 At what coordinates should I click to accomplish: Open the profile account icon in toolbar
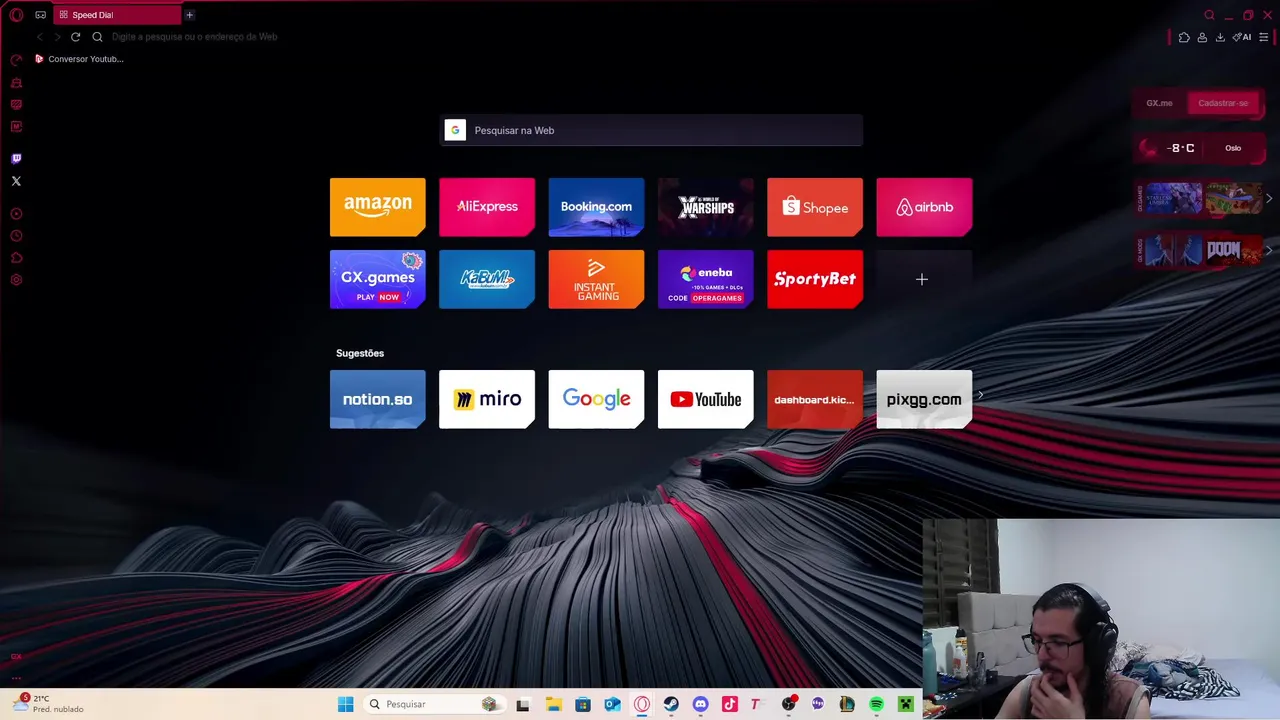(x=1202, y=37)
